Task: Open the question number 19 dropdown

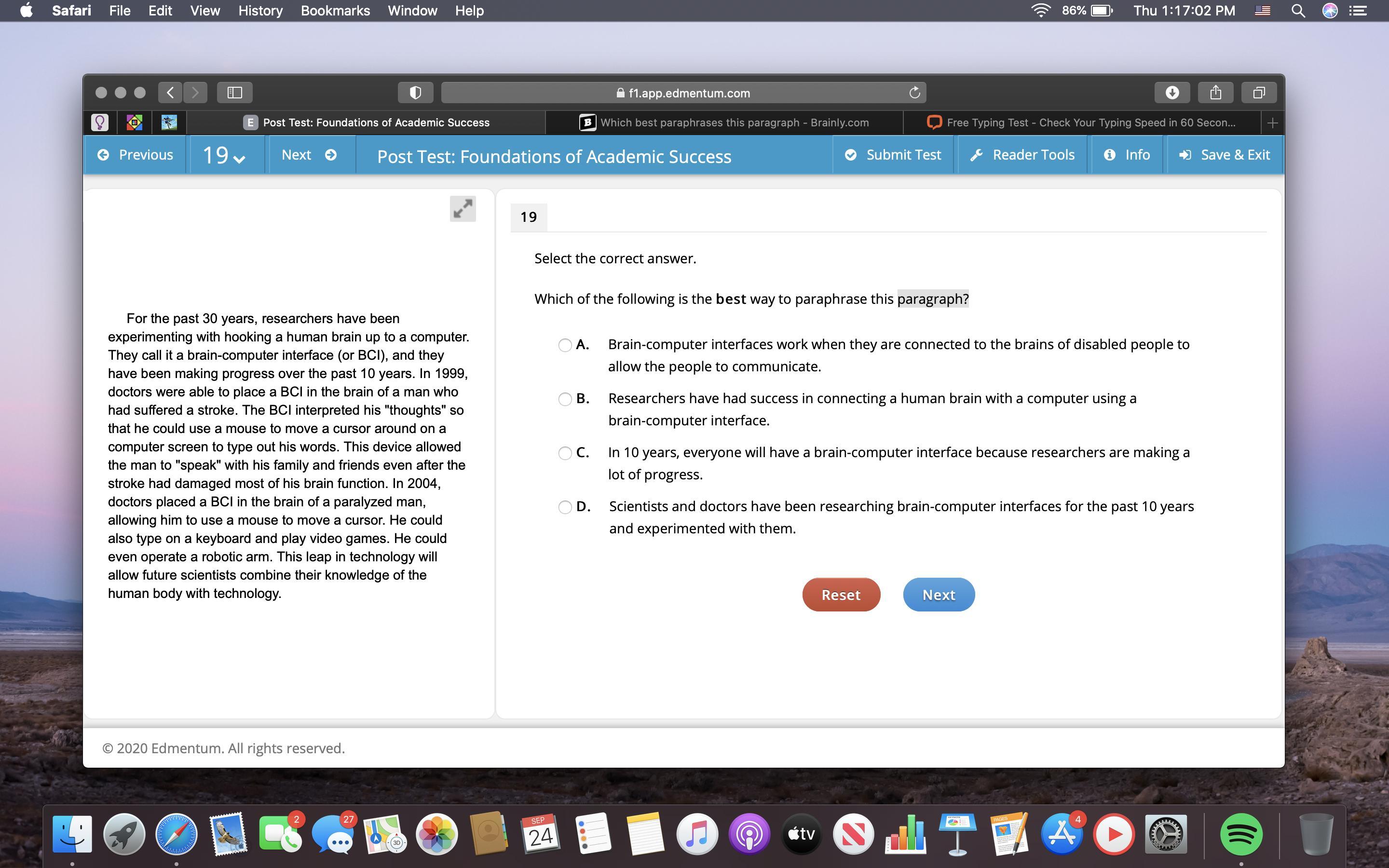Action: tap(224, 156)
